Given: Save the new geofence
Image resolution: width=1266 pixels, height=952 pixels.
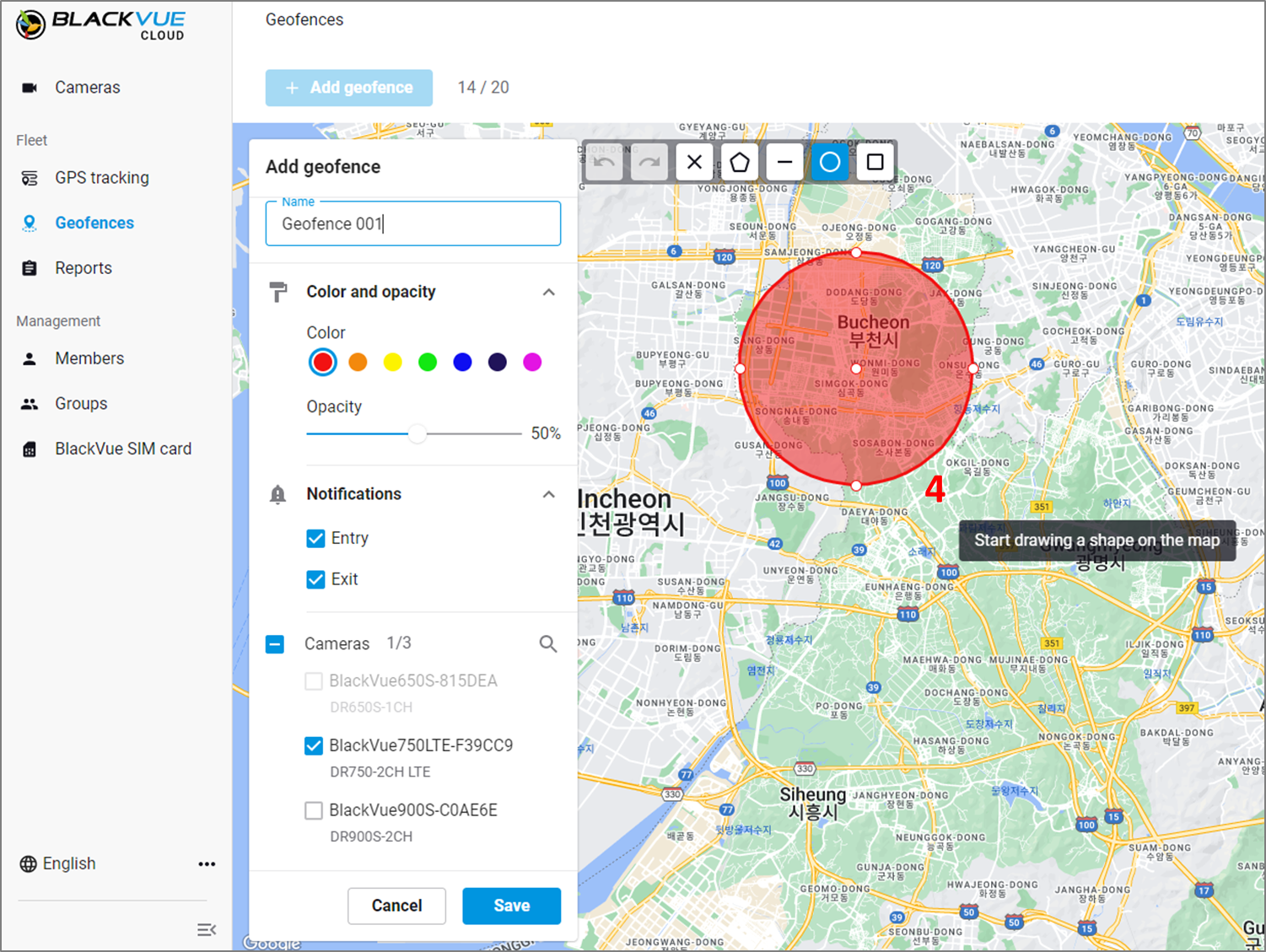Looking at the screenshot, I should pos(511,906).
